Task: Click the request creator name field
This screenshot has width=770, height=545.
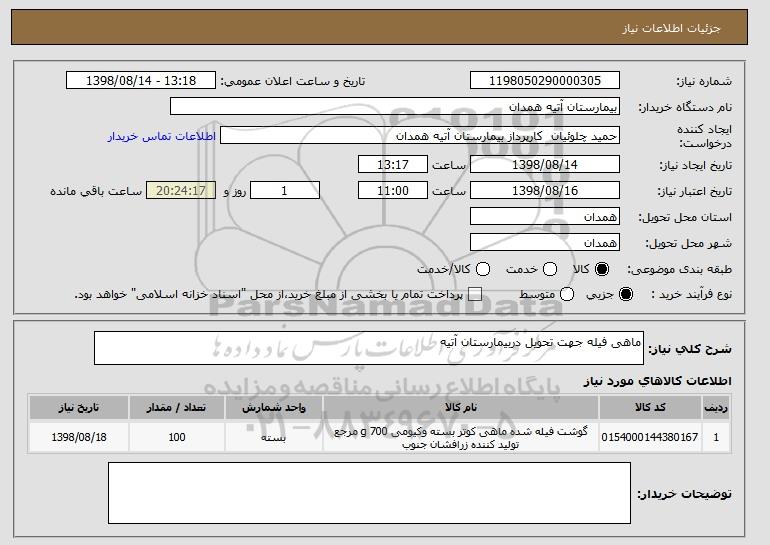Action: click(420, 136)
